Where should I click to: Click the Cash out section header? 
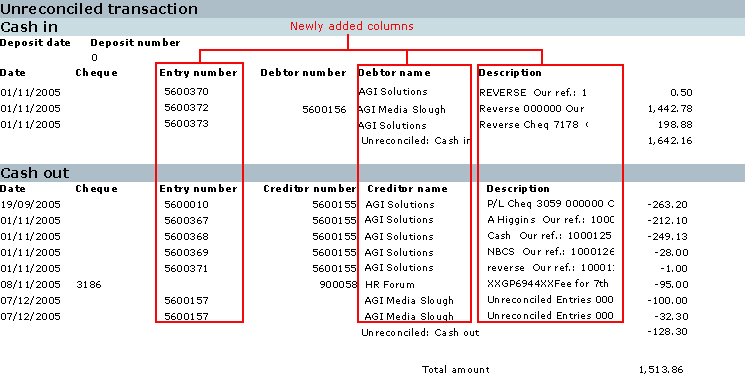[x=35, y=172]
